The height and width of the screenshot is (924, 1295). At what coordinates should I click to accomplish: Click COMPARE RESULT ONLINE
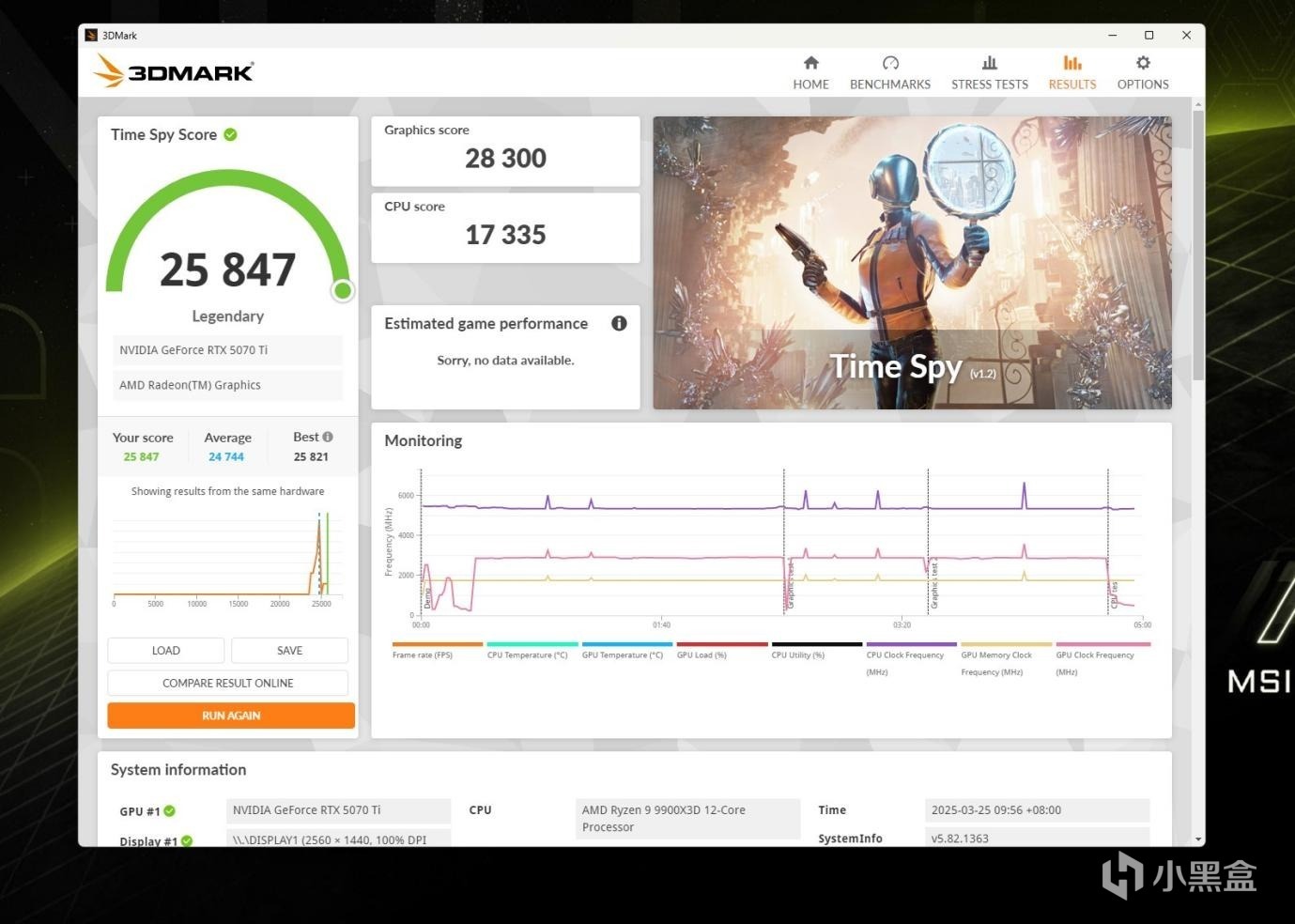click(228, 683)
